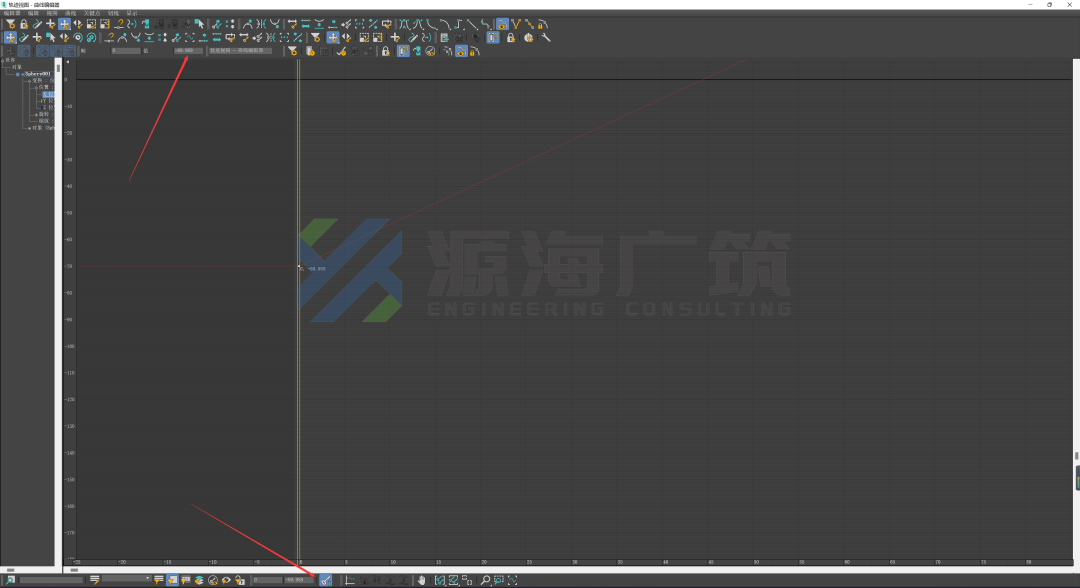
Task: Click the funnel filter icon in middle of second row
Action: pyautogui.click(x=315, y=38)
